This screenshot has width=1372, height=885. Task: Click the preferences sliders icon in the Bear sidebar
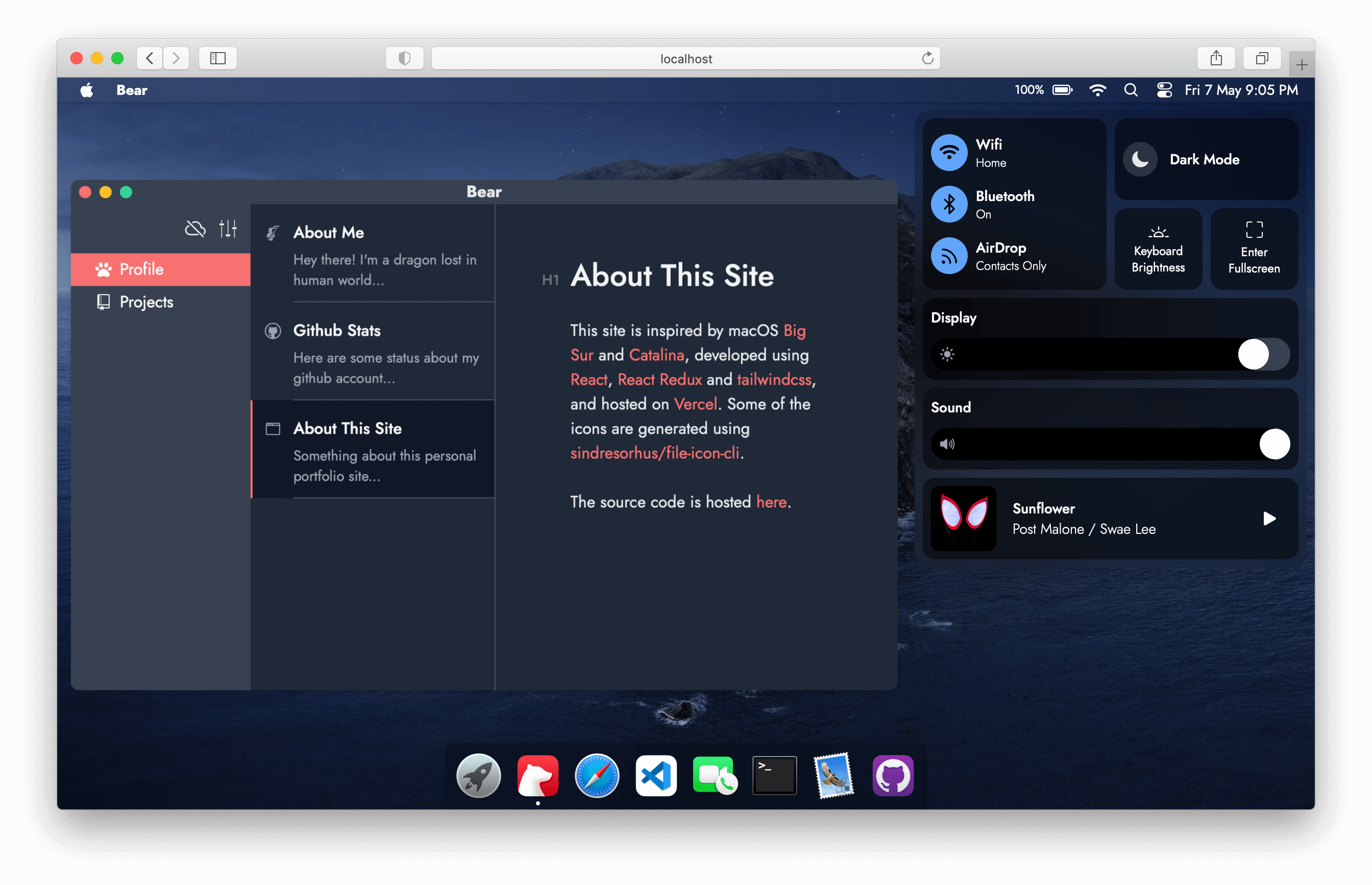(x=228, y=228)
